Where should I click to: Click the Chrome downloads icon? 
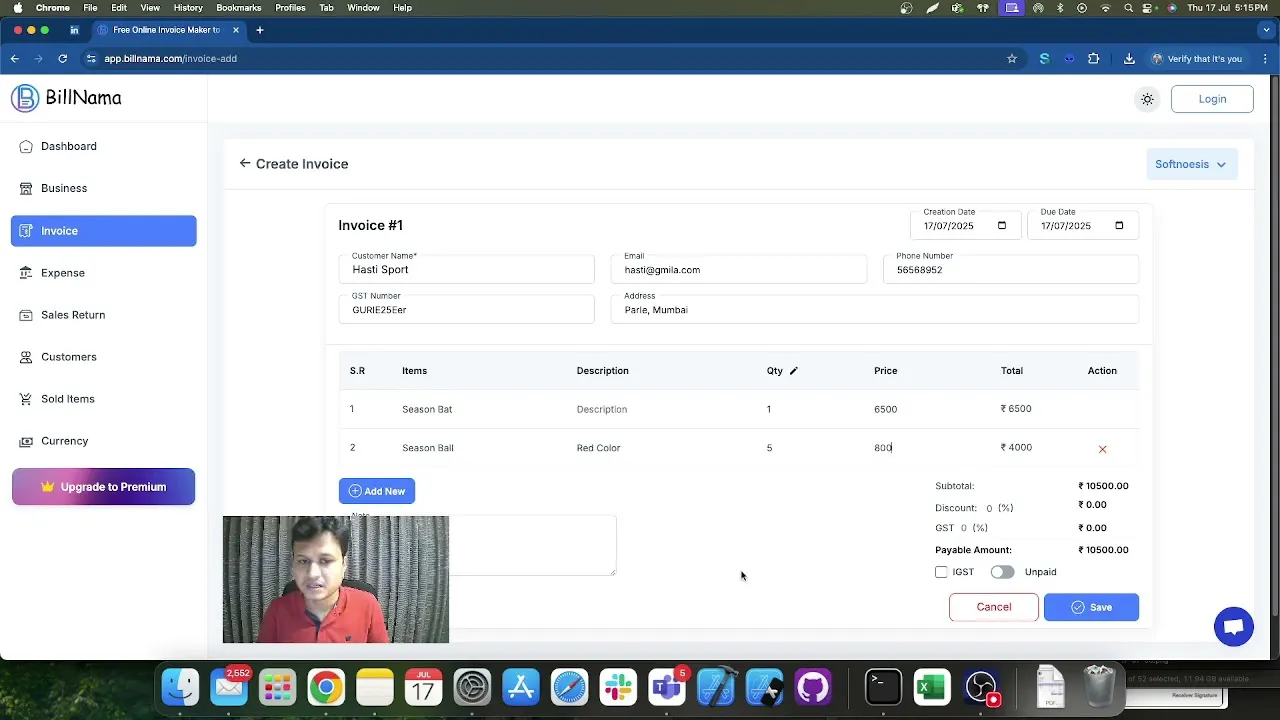(x=1129, y=59)
